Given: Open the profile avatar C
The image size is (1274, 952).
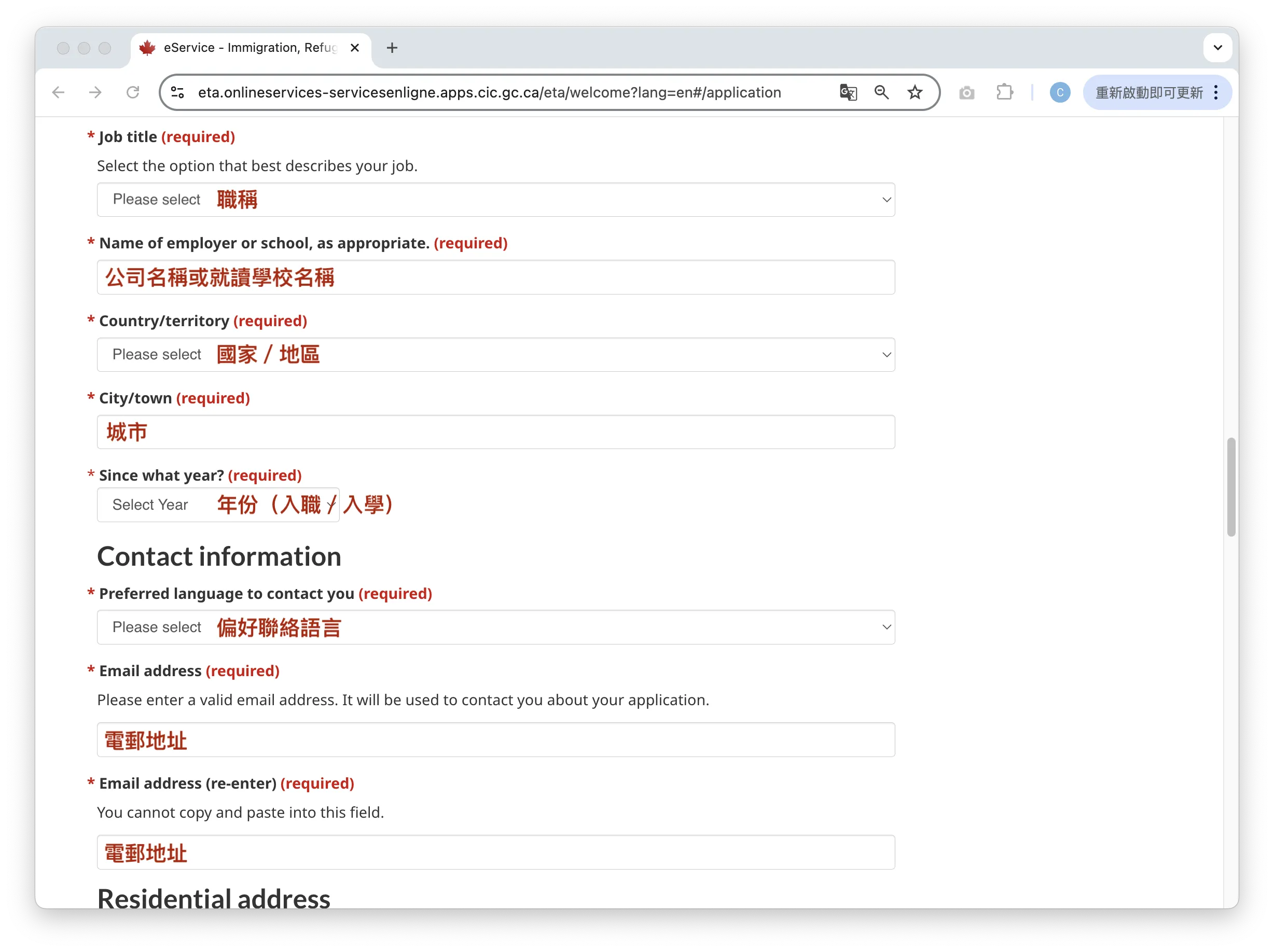Looking at the screenshot, I should (x=1060, y=93).
